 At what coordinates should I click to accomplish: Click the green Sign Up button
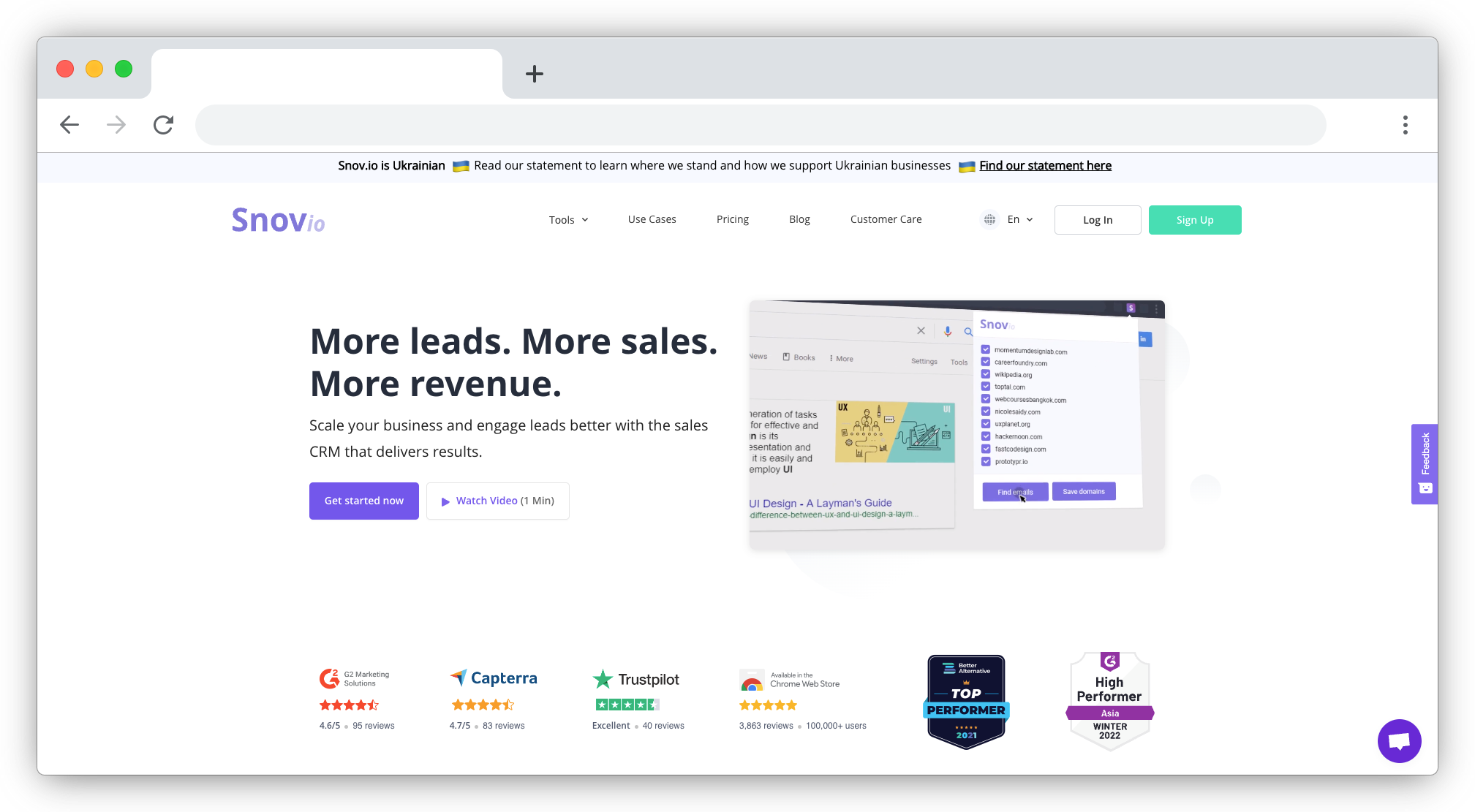pyautogui.click(x=1195, y=220)
